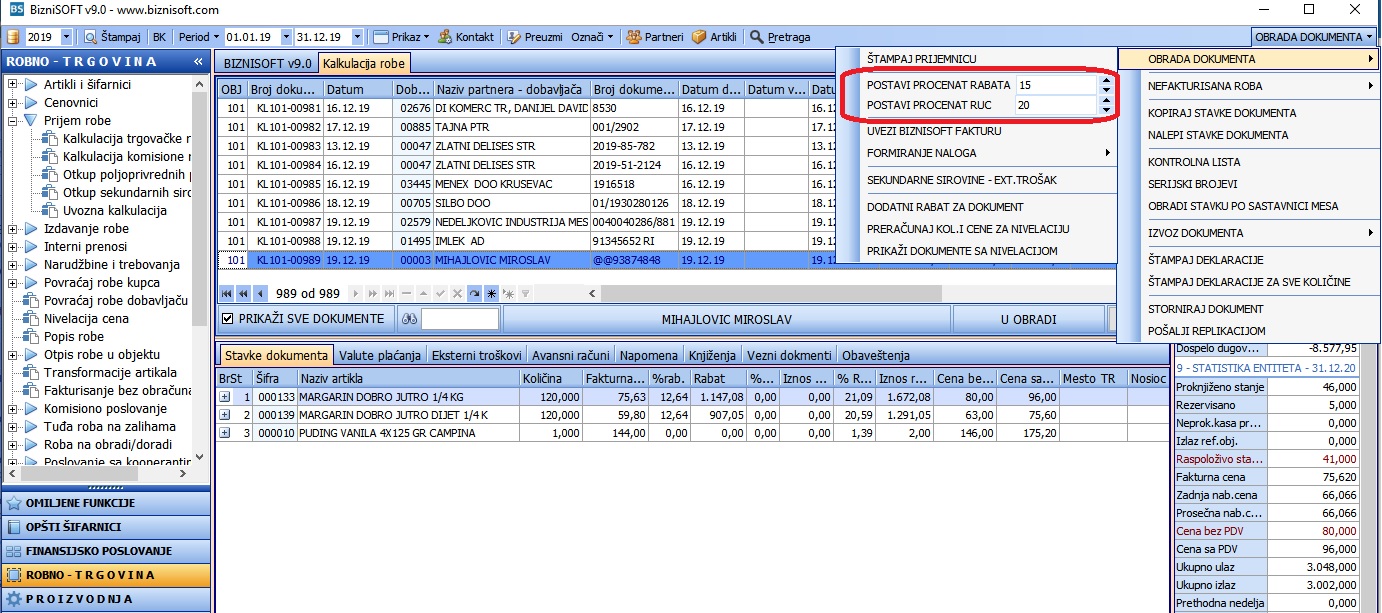This screenshot has height=613, width=1382.
Task: Expand the Izdavanje robe node
Action: pos(13,229)
